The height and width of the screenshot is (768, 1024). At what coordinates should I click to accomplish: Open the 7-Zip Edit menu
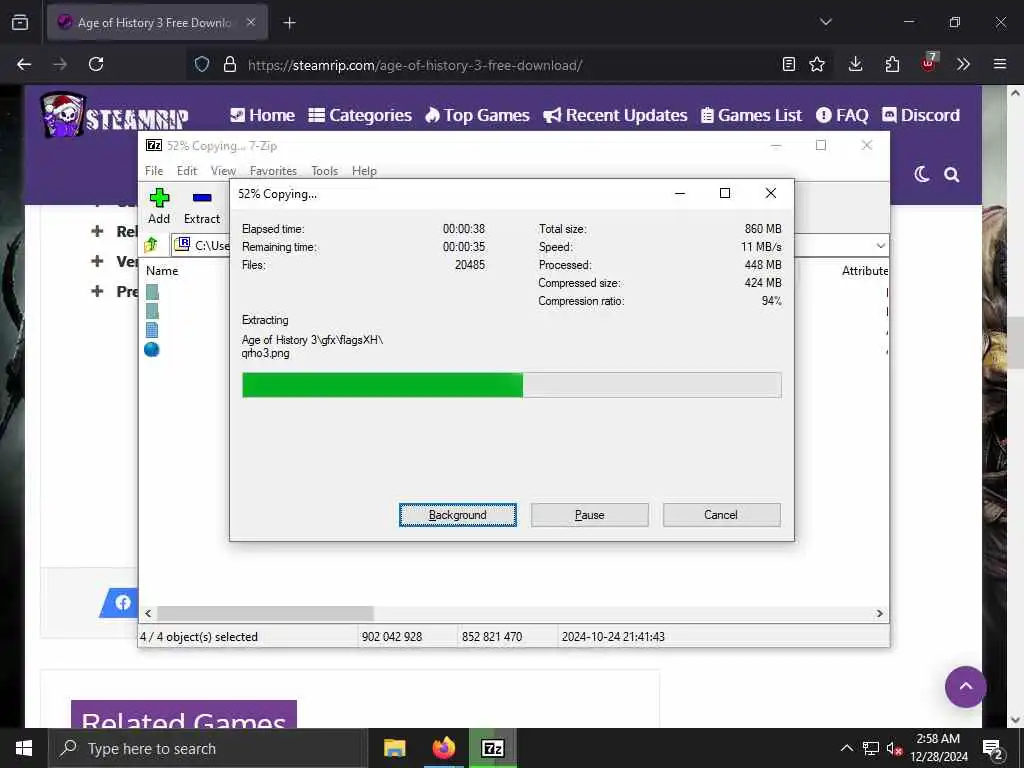(187, 170)
